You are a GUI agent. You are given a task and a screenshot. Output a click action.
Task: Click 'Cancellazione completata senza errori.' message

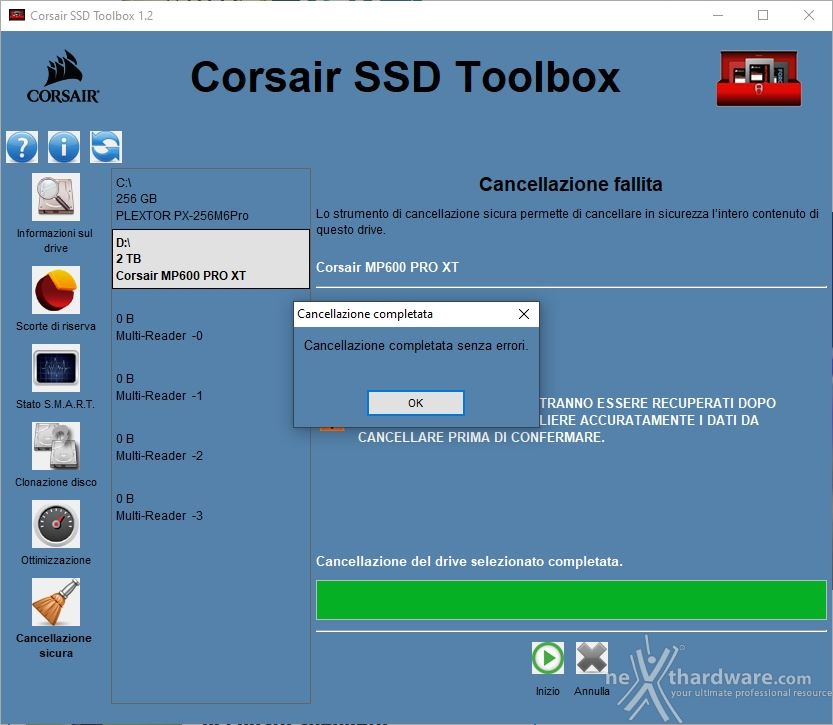point(416,346)
